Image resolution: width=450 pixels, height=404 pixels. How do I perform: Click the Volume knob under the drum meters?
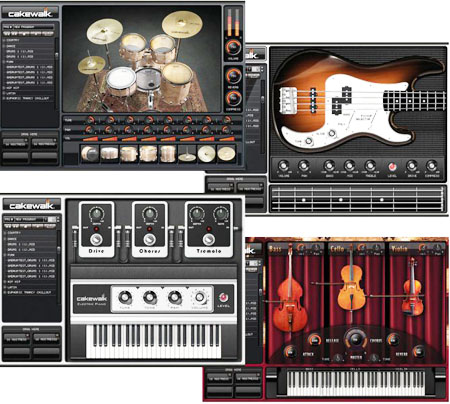tap(233, 47)
